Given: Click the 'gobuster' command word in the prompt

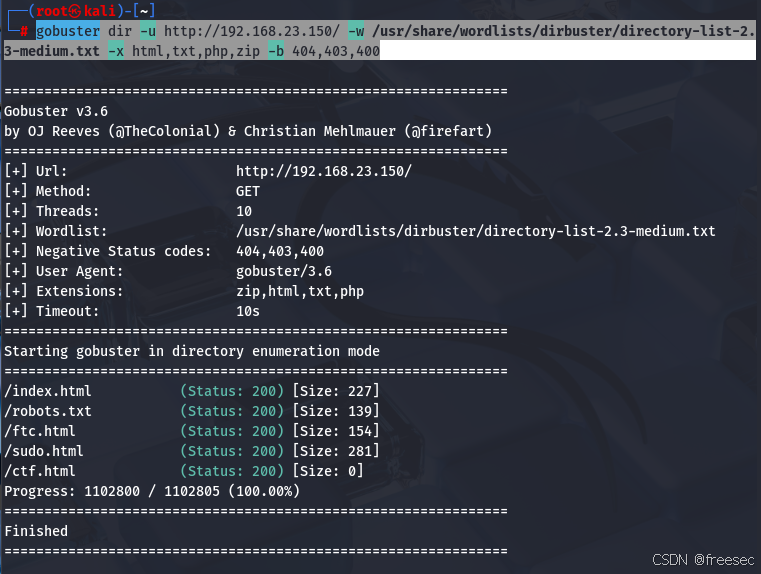Looking at the screenshot, I should (x=68, y=31).
